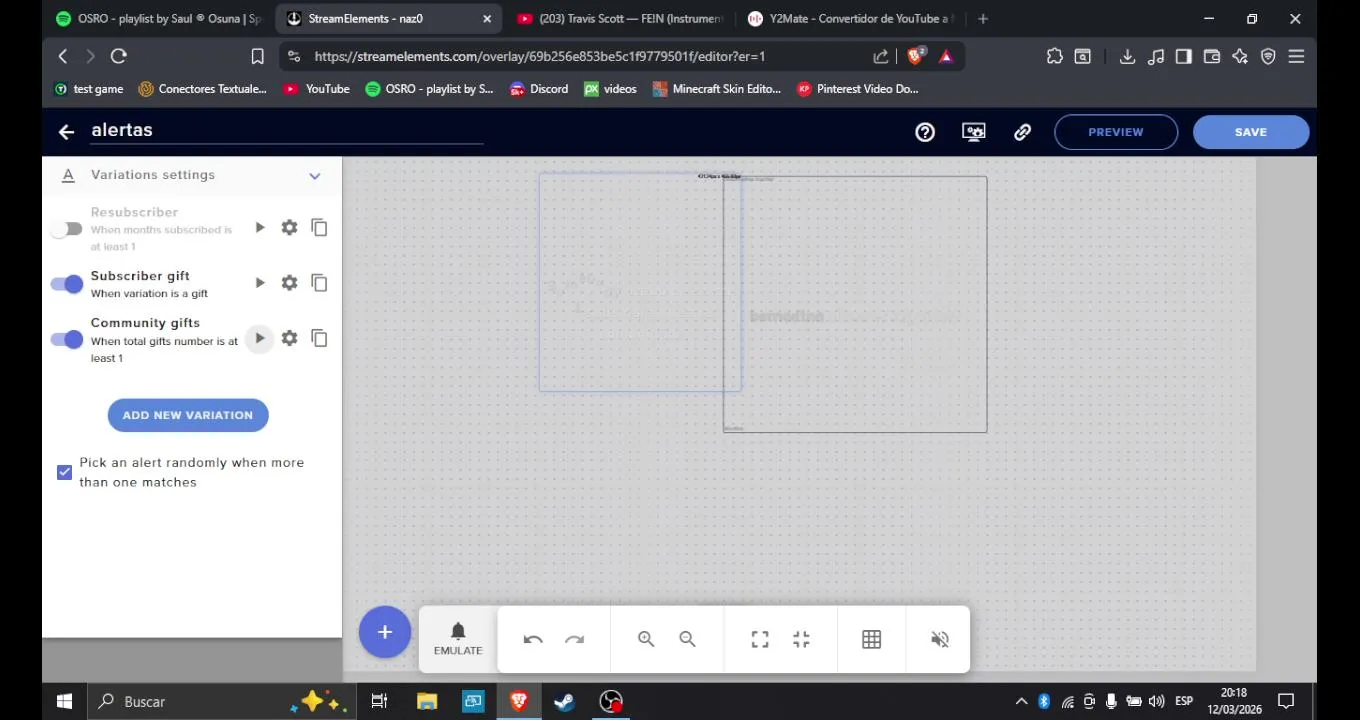Open the Minecraft Skin Editor bookmark
Viewport: 1360px width, 720px height.
716,89
